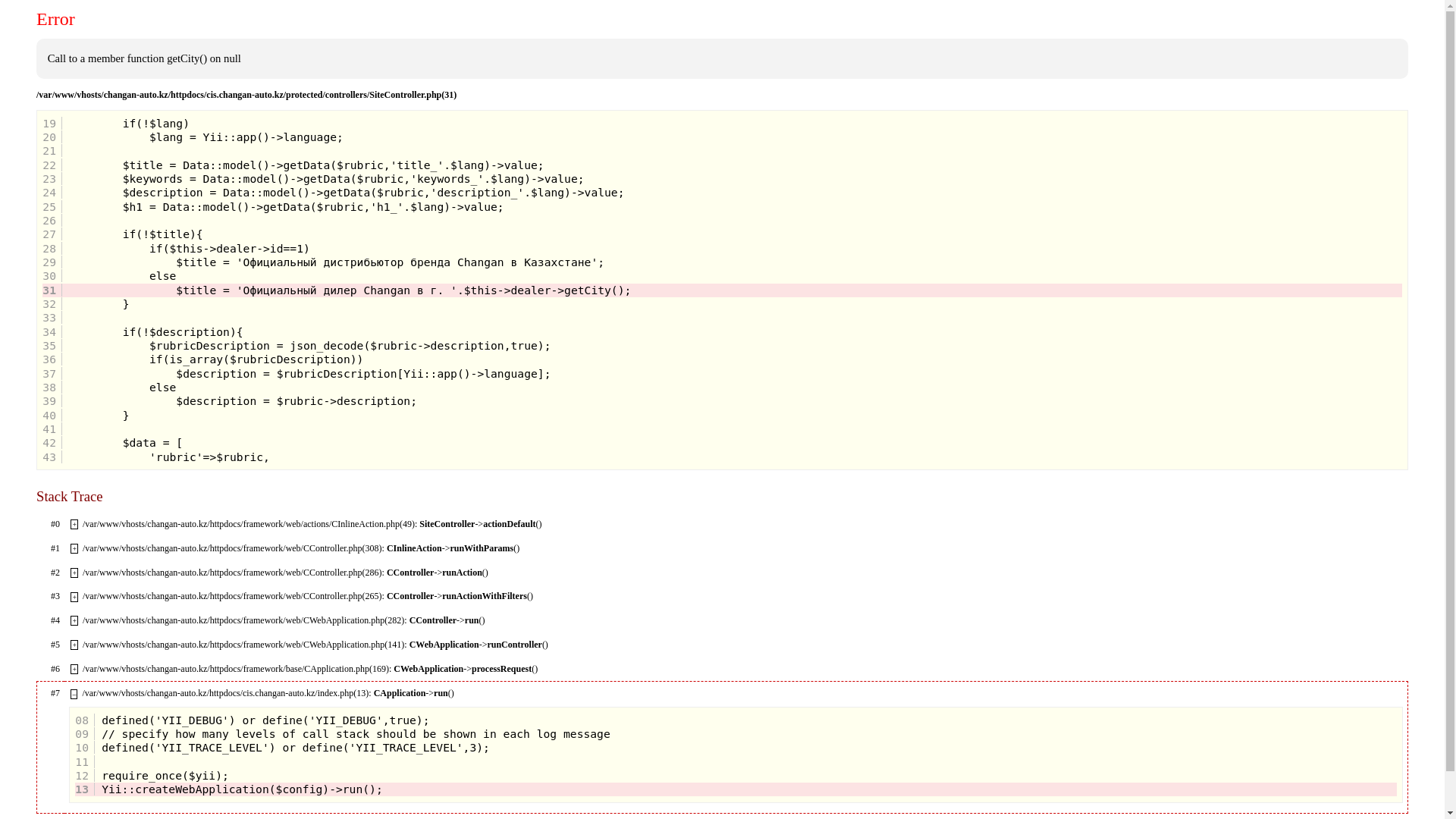
Task: Click line 43 'rubric'=>$rubric code
Action: pos(209,457)
